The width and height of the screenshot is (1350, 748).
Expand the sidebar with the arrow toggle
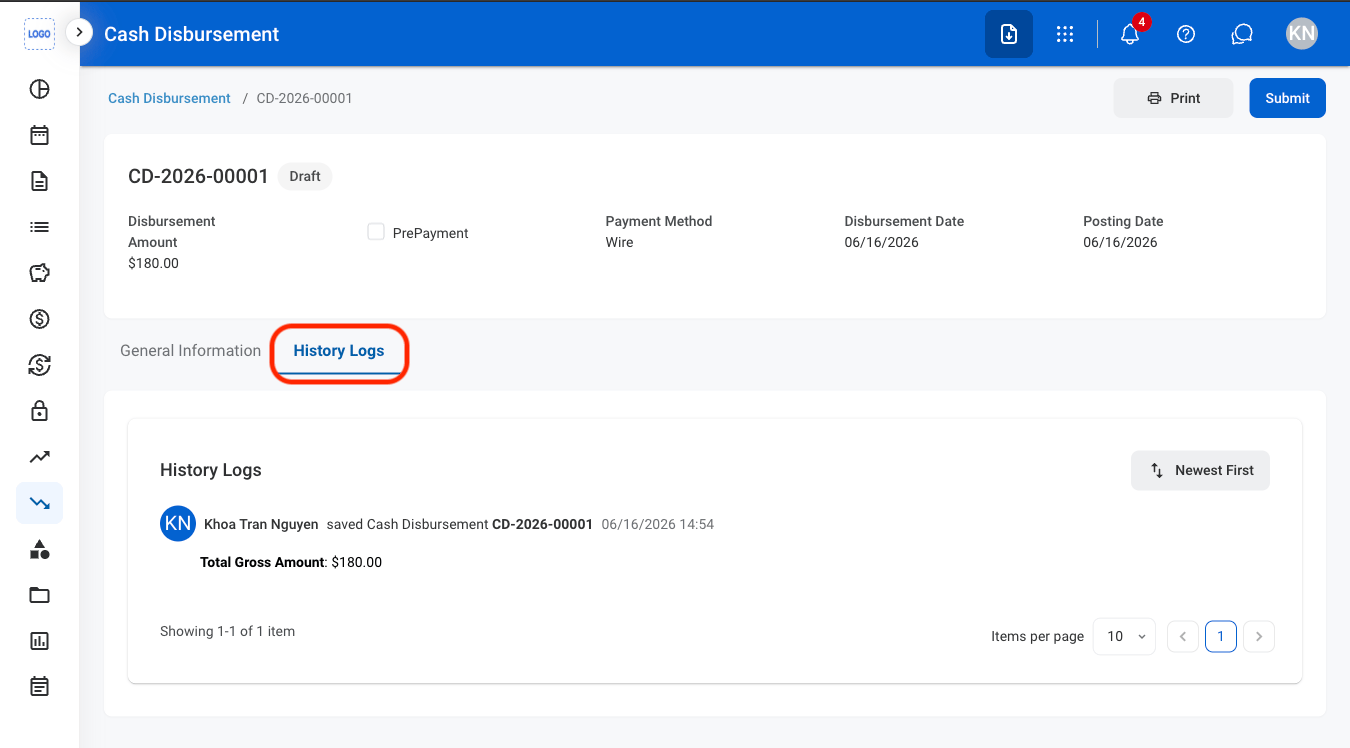[79, 33]
